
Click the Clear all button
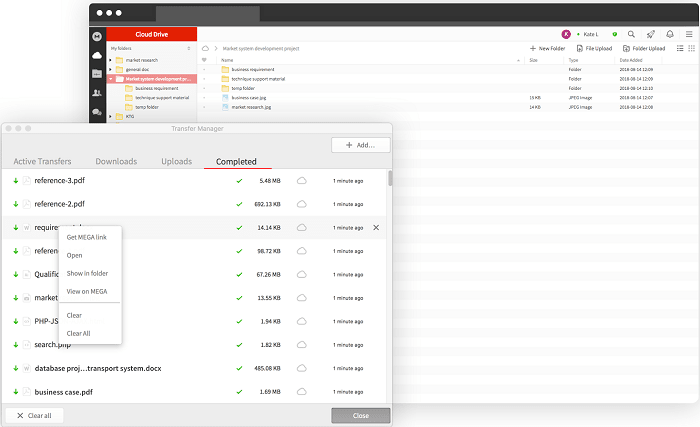point(34,415)
